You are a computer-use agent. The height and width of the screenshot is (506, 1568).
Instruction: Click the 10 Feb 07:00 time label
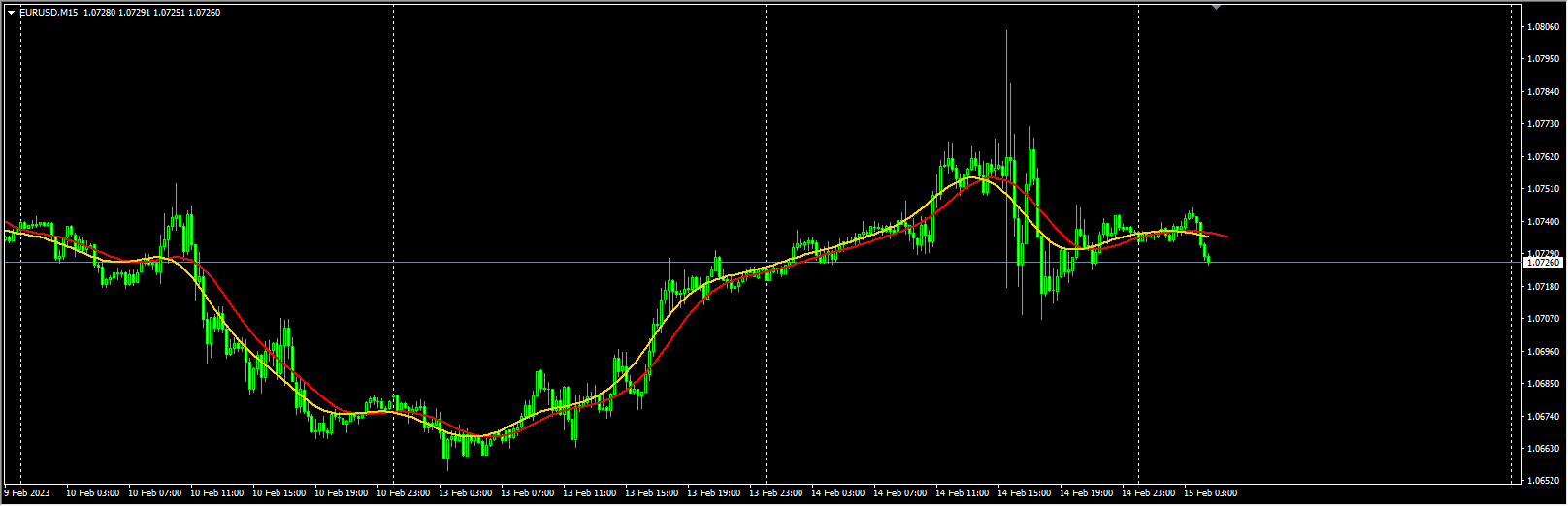point(155,493)
